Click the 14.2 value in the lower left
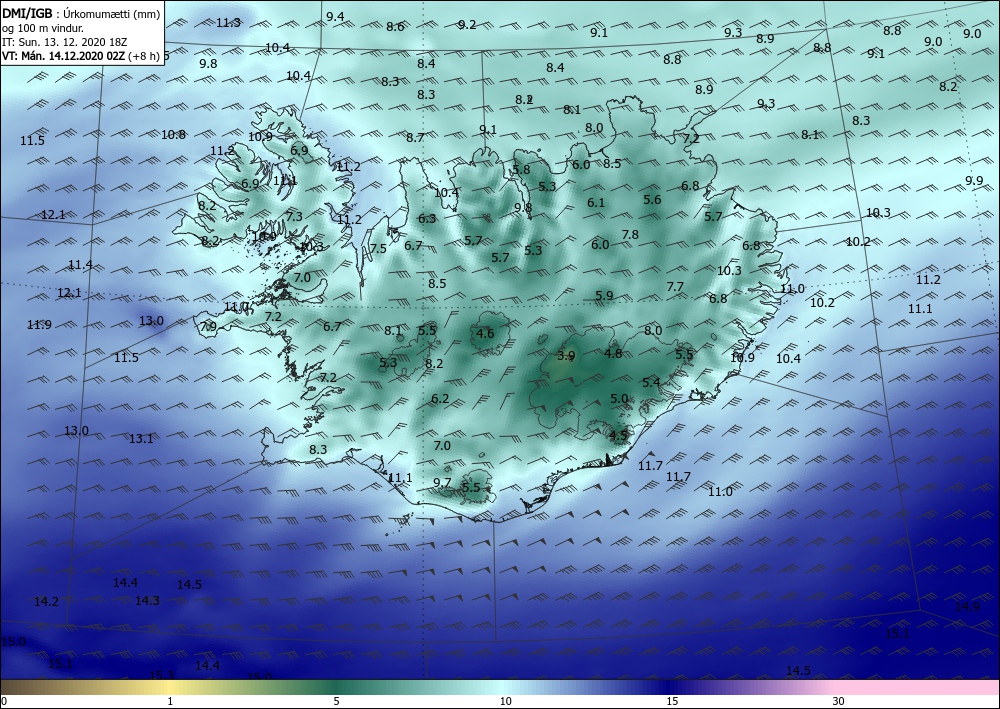This screenshot has width=1000, height=709. click(46, 602)
